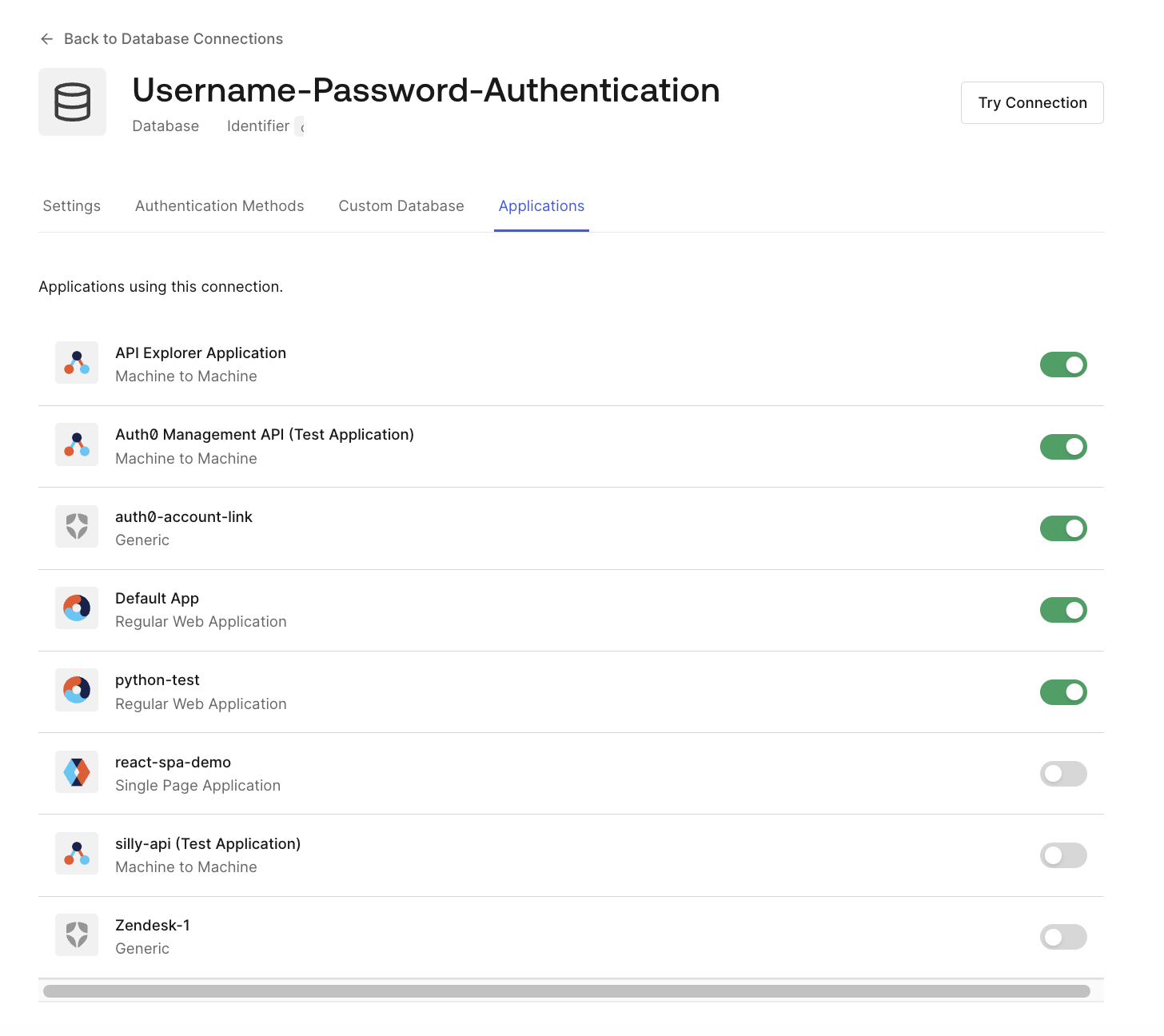Screen dimensions: 1164x1036
Task: Enable Zendesk-1 connection toggle
Action: click(x=1063, y=937)
